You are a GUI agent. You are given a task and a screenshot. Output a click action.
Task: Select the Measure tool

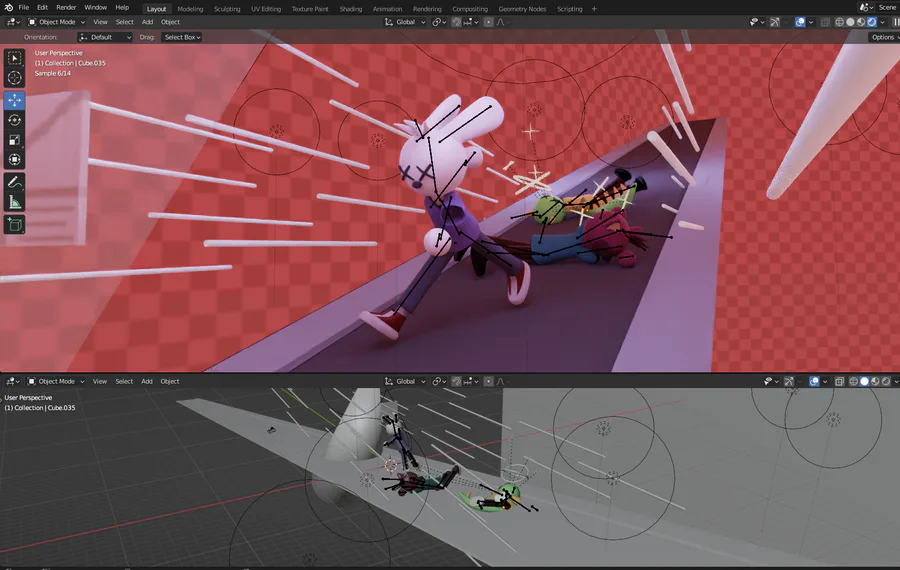14,202
